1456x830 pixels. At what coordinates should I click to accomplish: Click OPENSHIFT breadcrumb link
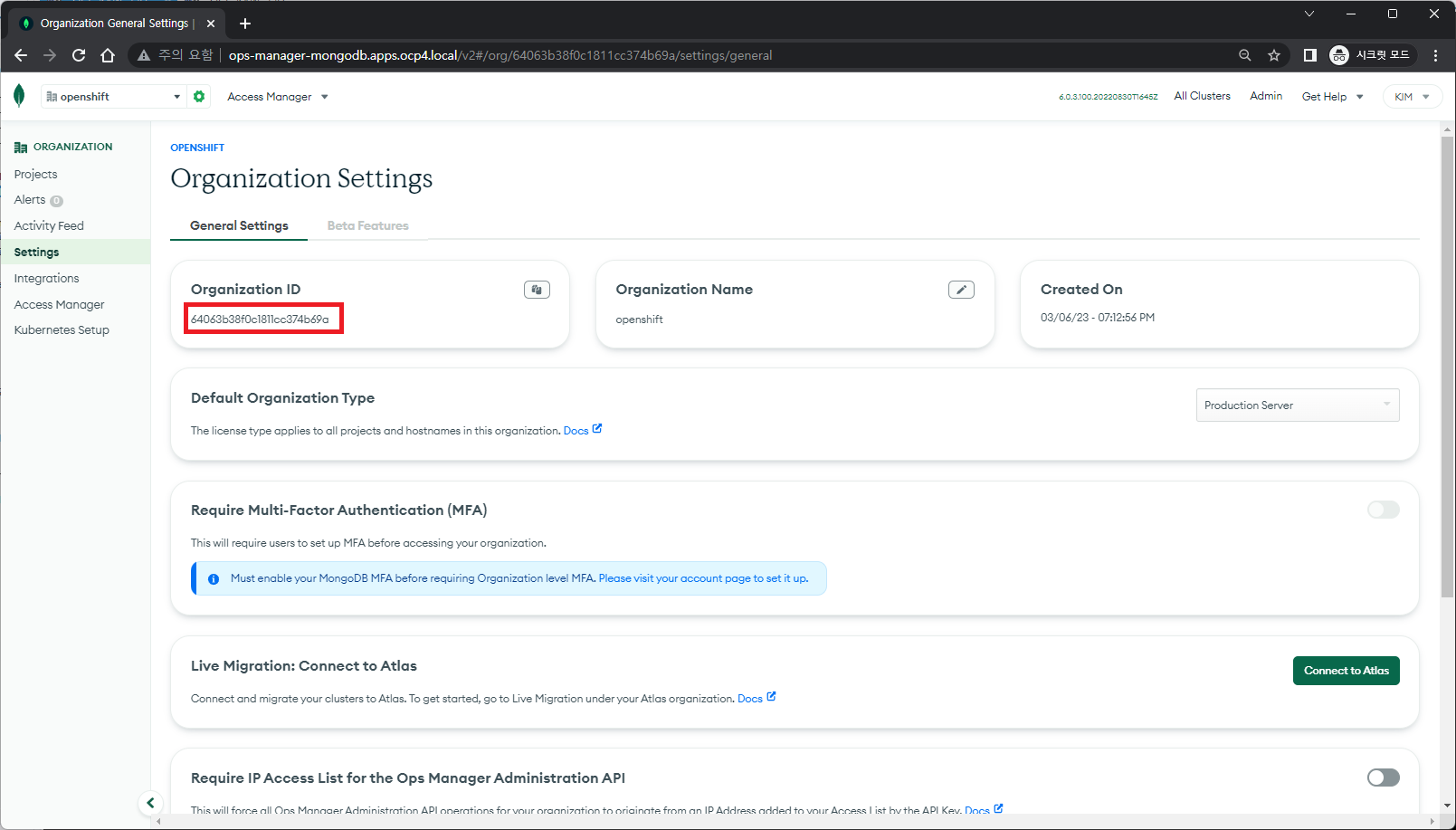[197, 148]
